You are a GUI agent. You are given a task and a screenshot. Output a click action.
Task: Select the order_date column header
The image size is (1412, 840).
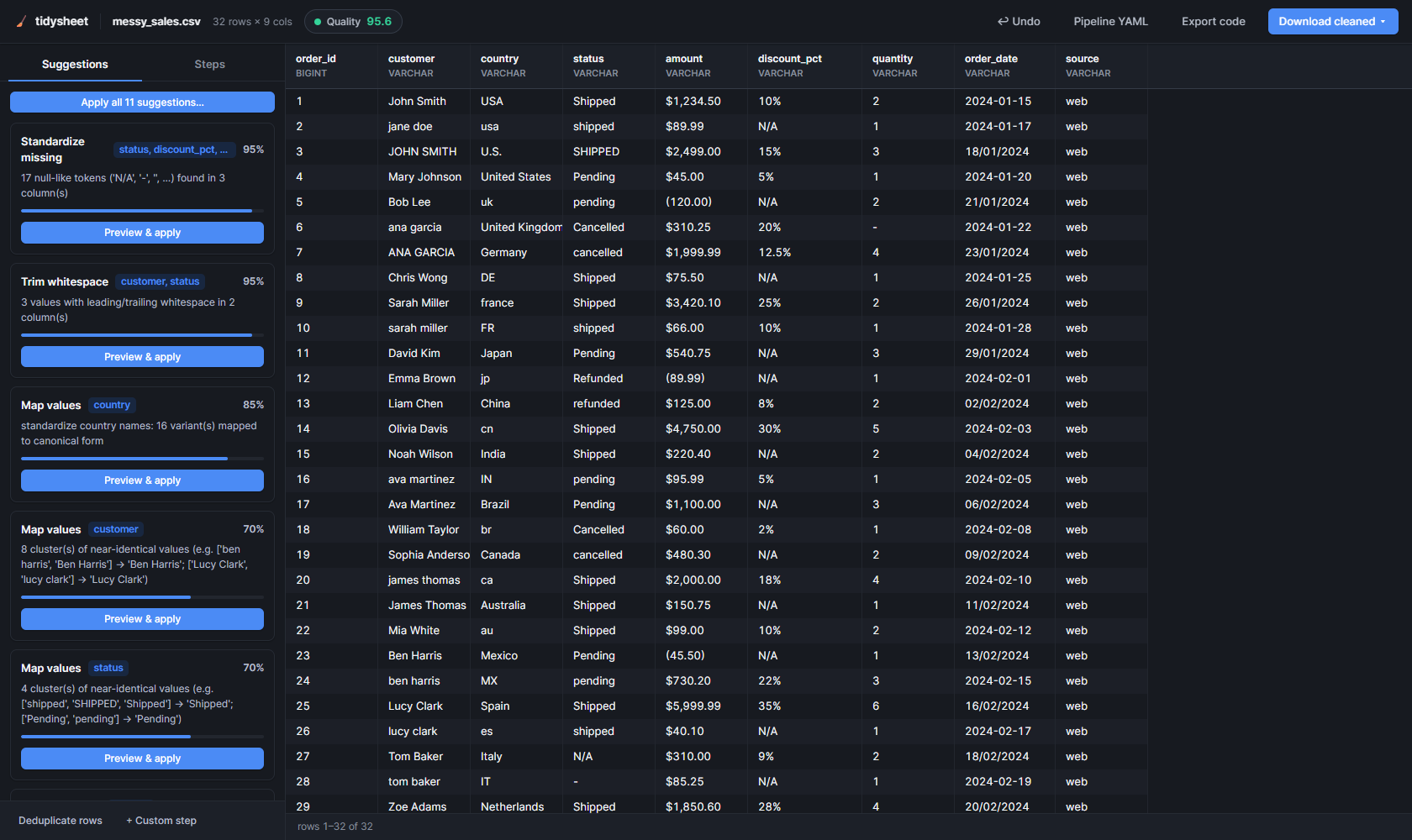click(1004, 66)
